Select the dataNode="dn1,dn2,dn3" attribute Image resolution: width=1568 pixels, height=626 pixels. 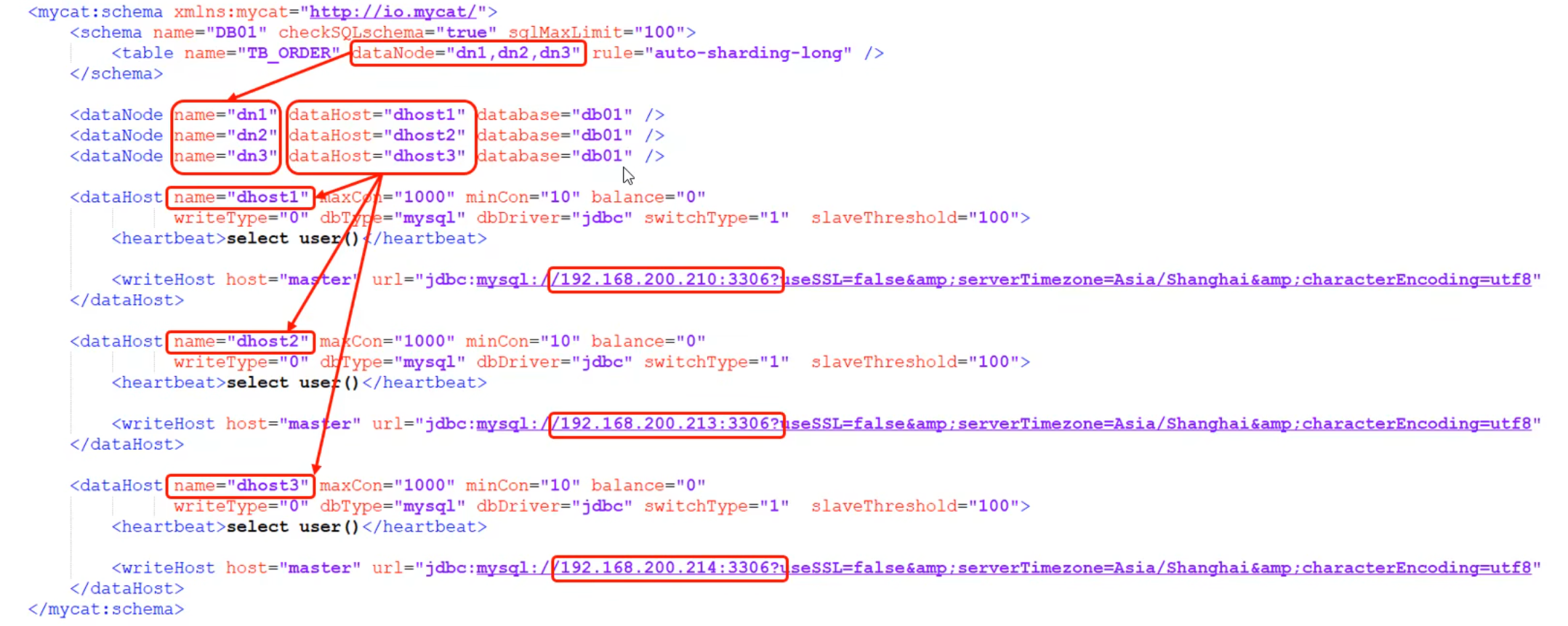pos(467,53)
